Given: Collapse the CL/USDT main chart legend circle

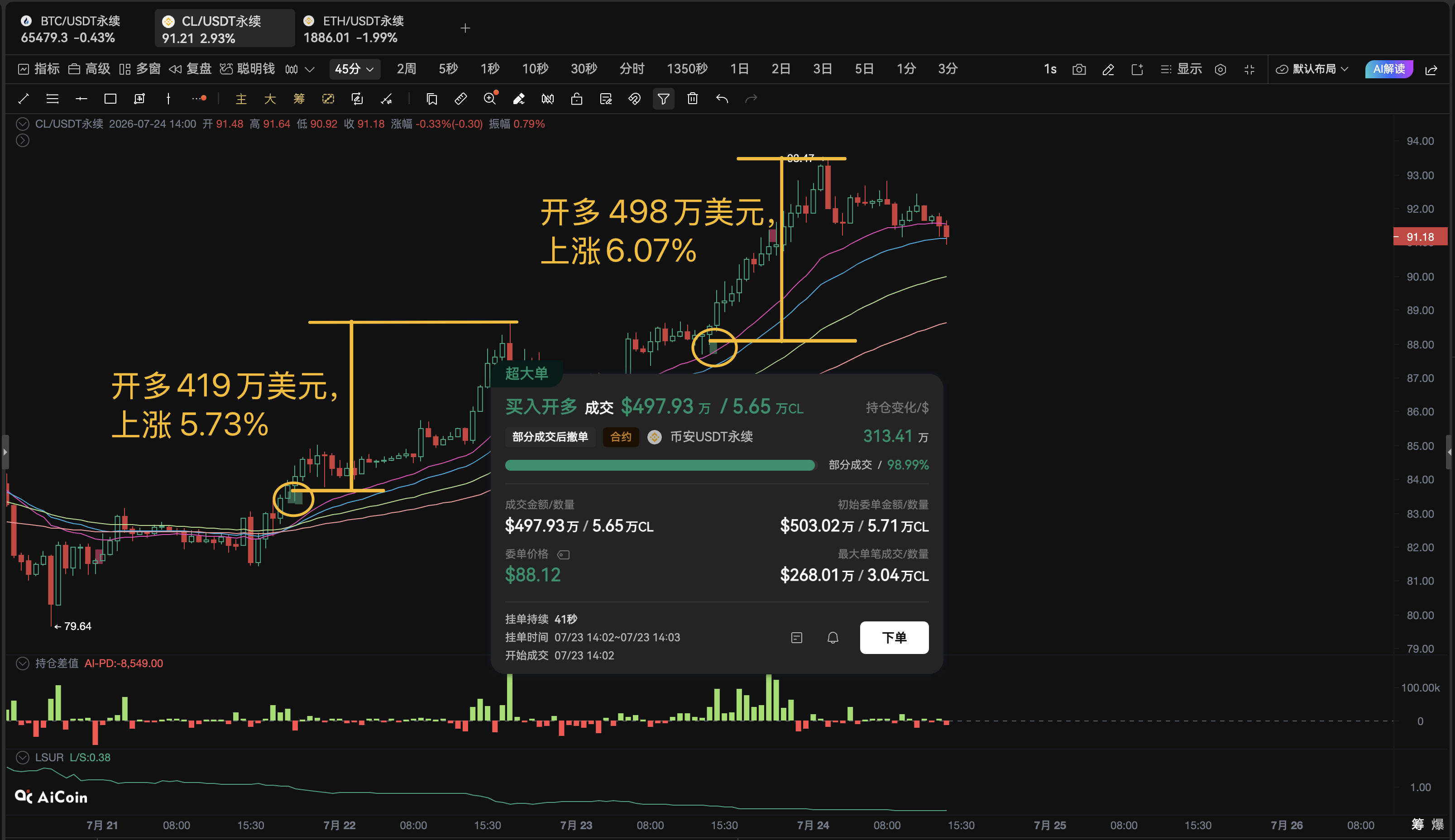Looking at the screenshot, I should (23, 124).
